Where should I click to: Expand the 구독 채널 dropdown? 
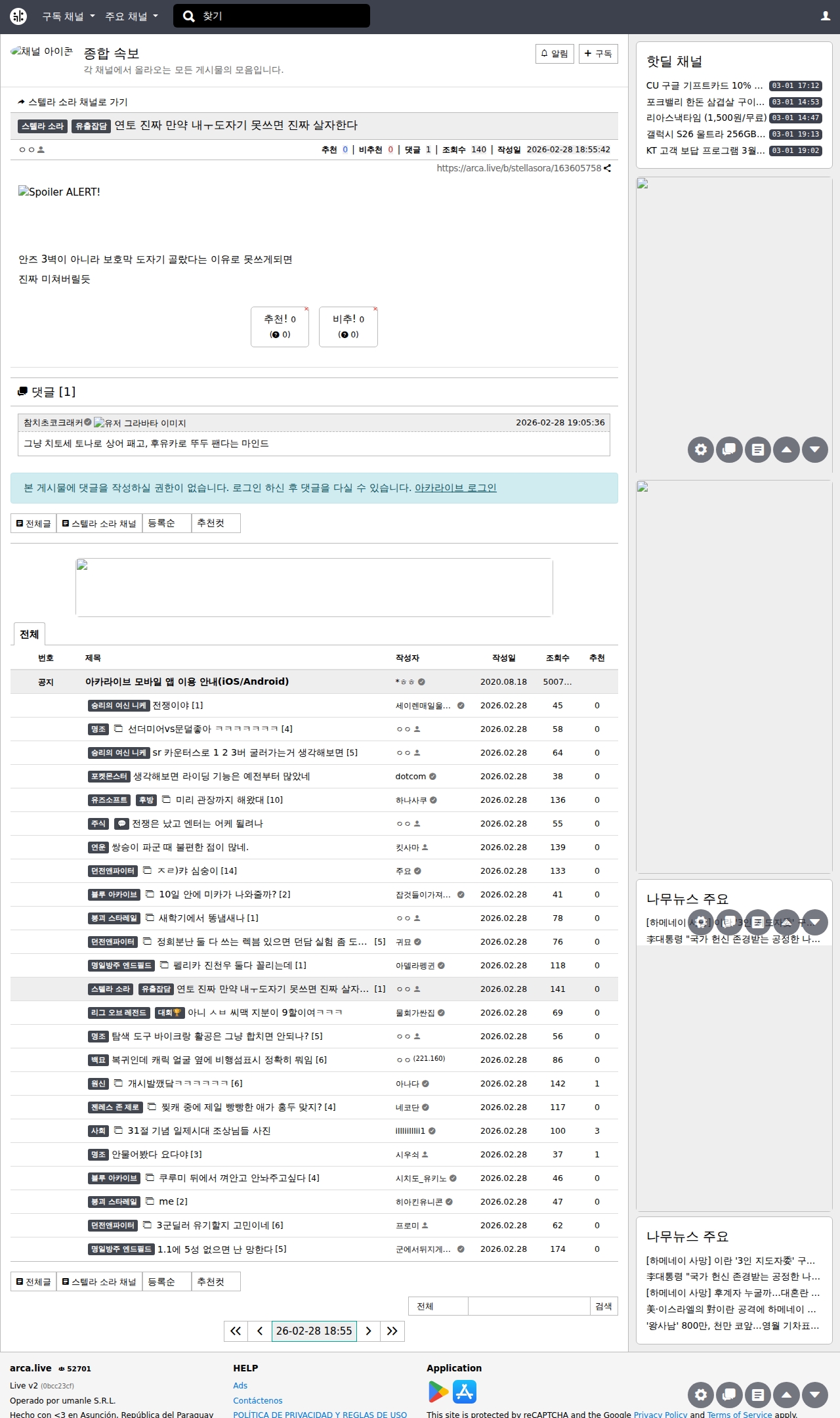68,16
